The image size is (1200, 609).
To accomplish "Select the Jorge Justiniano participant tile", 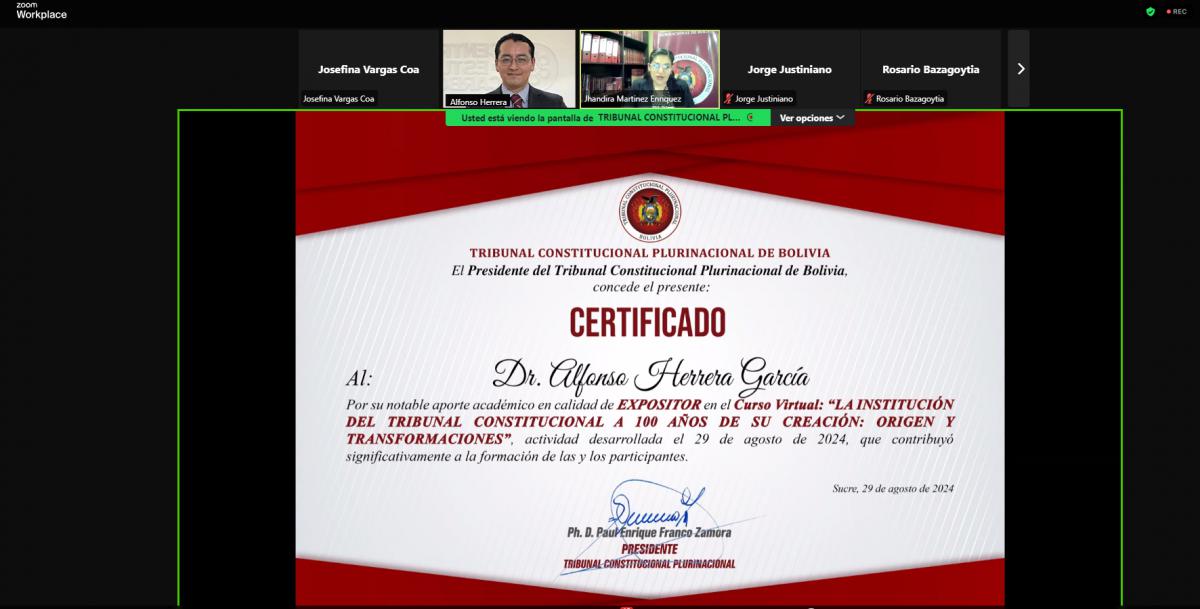I will point(789,68).
